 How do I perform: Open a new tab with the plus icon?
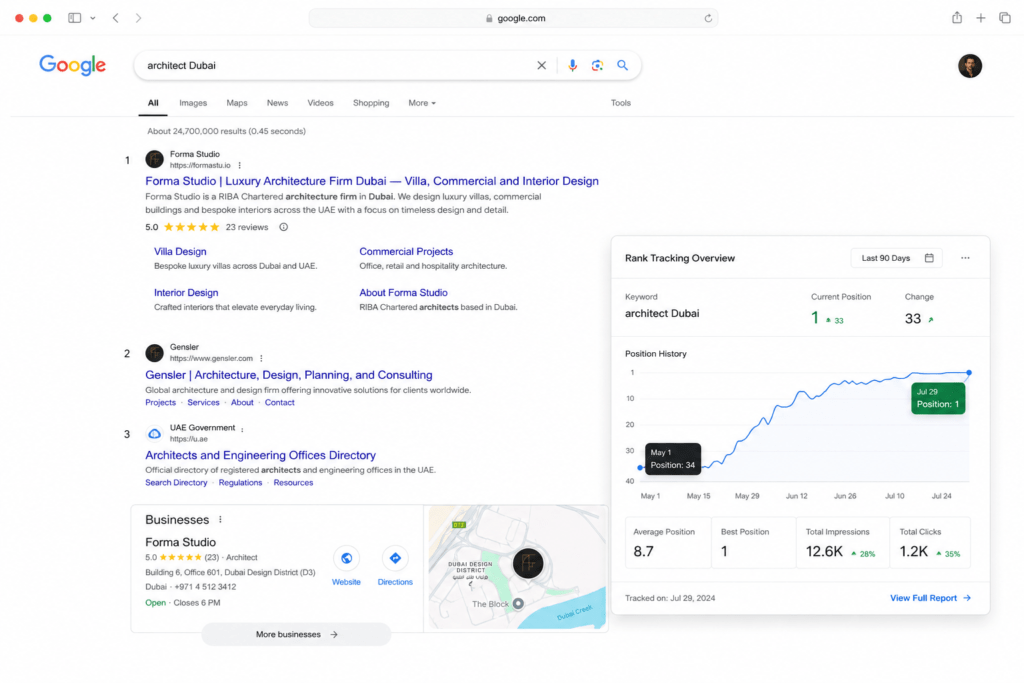pyautogui.click(x=980, y=18)
